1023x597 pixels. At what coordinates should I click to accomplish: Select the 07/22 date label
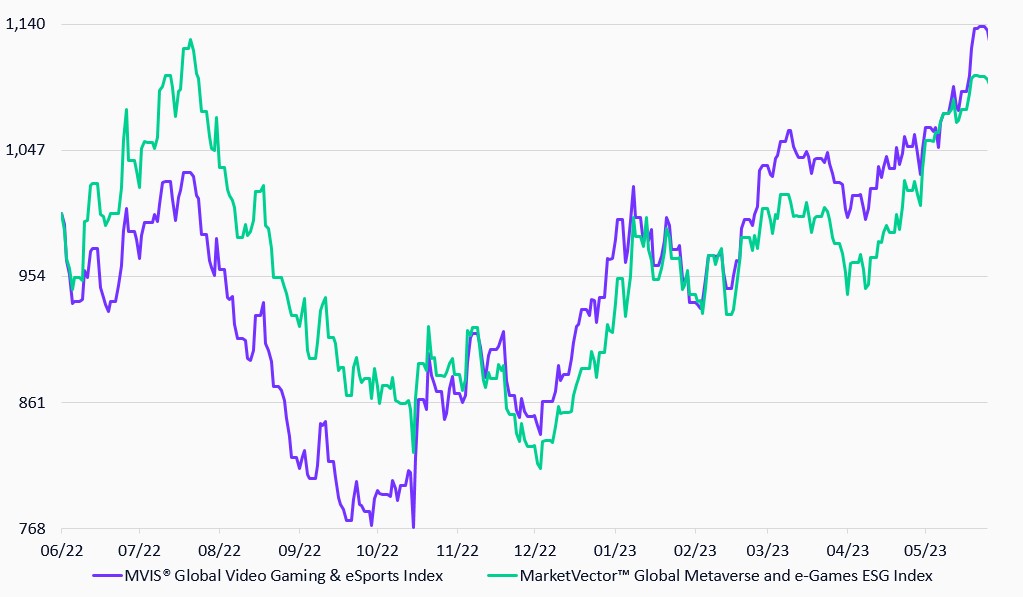coord(140,551)
